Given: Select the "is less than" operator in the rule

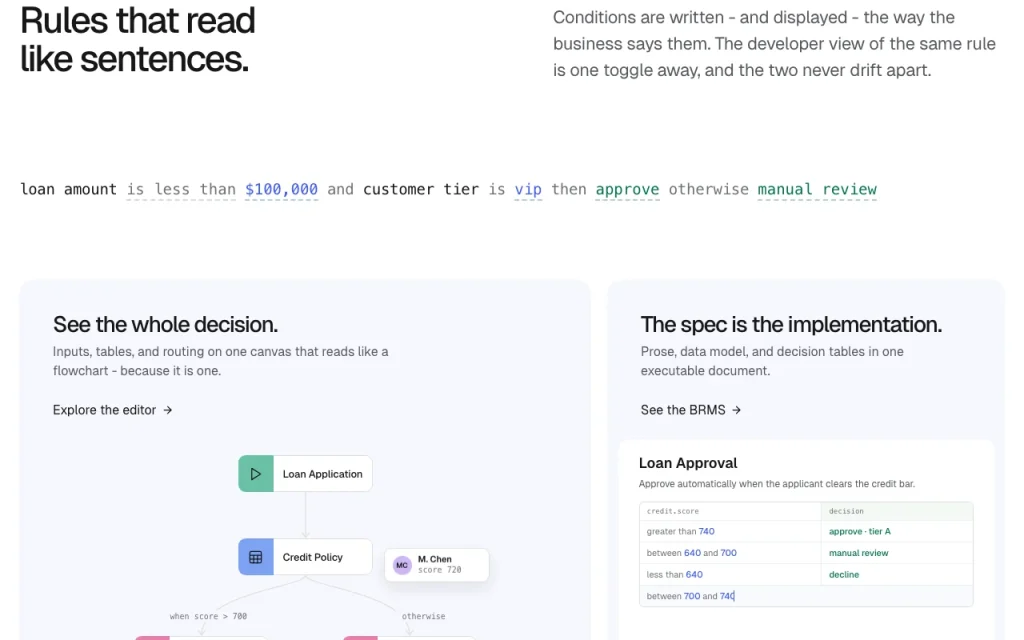Looking at the screenshot, I should (181, 189).
